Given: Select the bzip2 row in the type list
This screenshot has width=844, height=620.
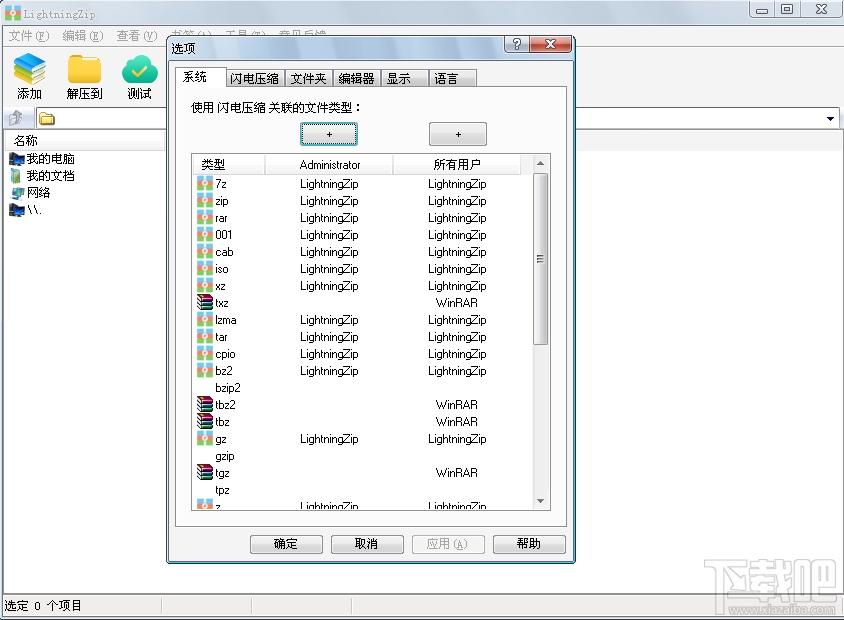Looking at the screenshot, I should pos(363,388).
